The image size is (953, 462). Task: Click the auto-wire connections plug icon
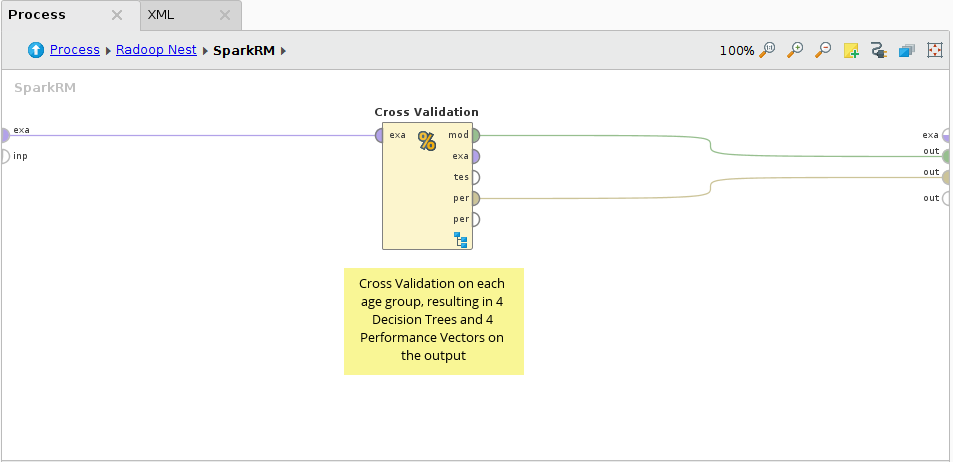pyautogui.click(x=879, y=49)
